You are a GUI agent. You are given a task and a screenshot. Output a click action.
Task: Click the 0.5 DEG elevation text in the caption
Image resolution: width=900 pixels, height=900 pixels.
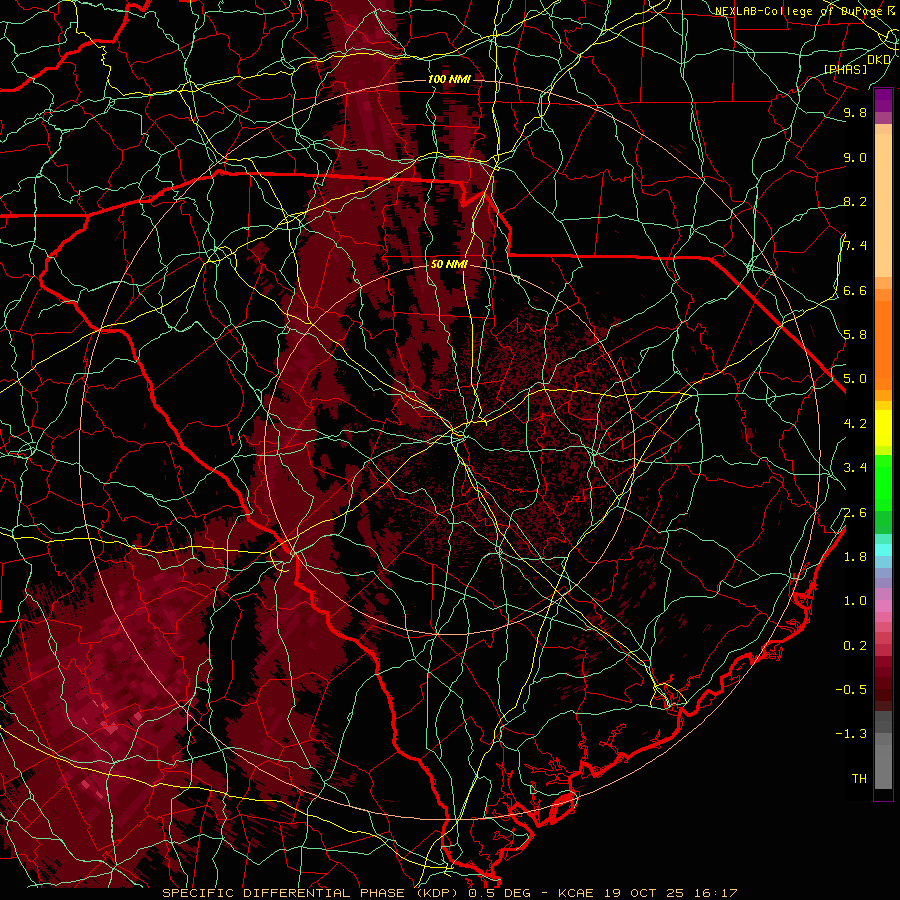498,893
